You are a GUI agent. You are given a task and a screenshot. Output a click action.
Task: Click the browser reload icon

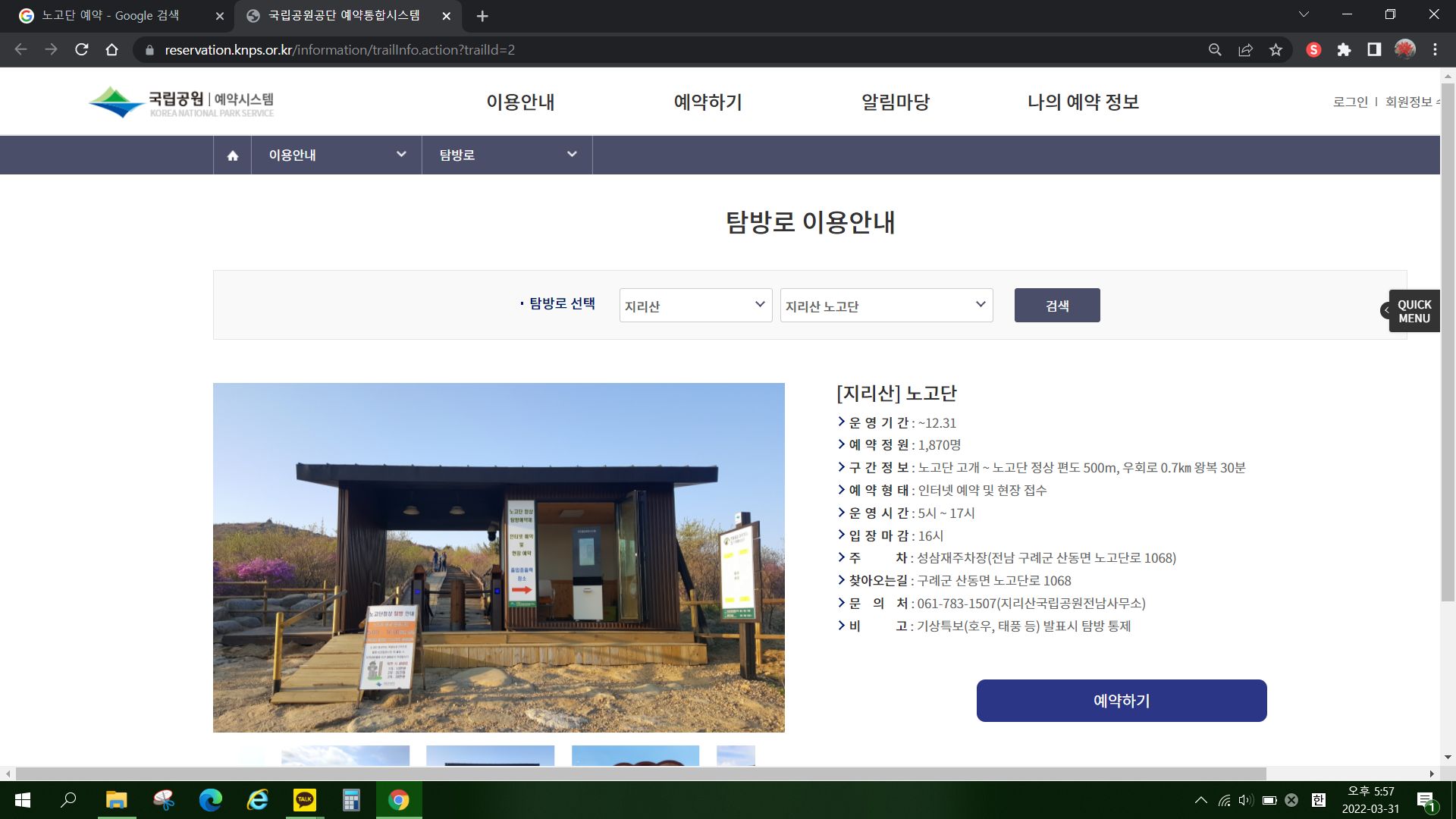(82, 49)
